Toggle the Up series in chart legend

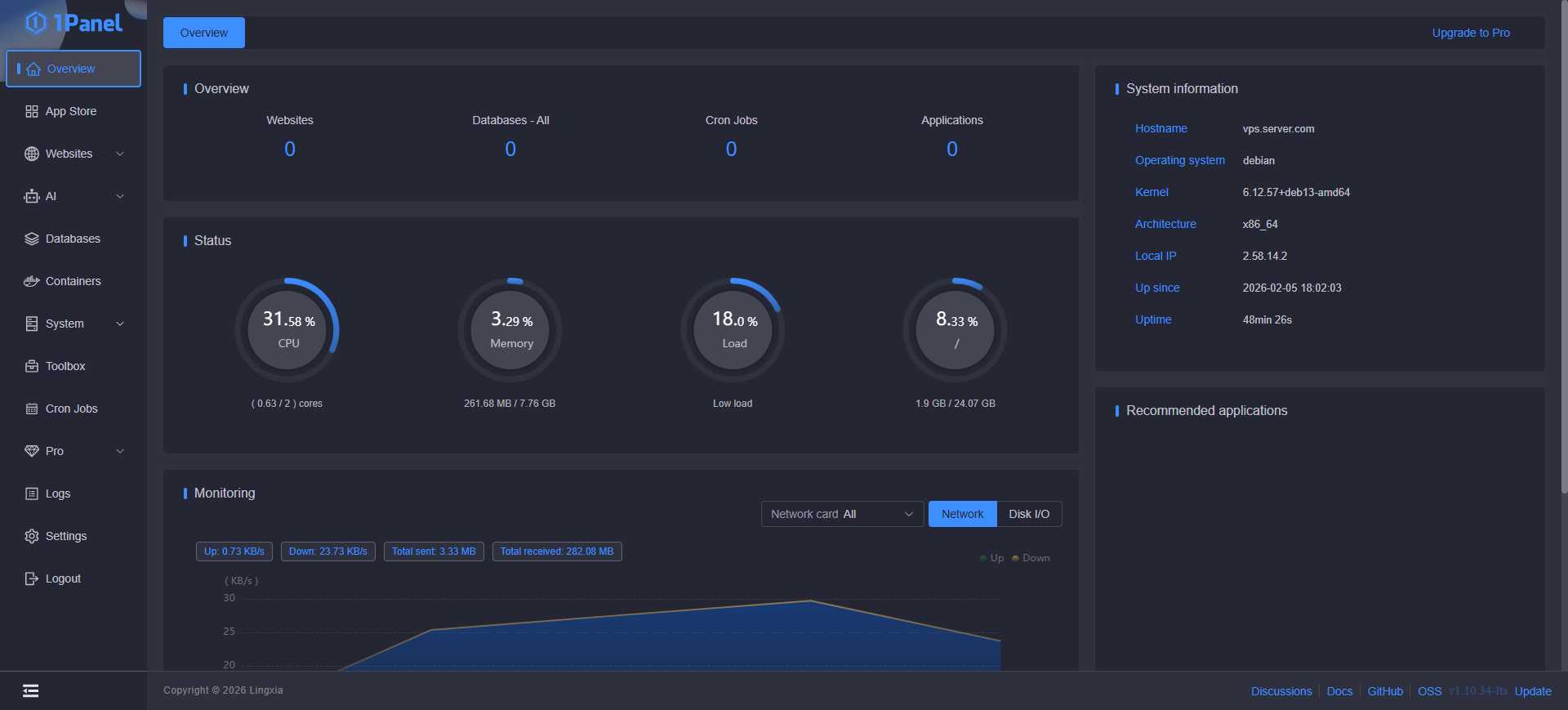point(991,558)
